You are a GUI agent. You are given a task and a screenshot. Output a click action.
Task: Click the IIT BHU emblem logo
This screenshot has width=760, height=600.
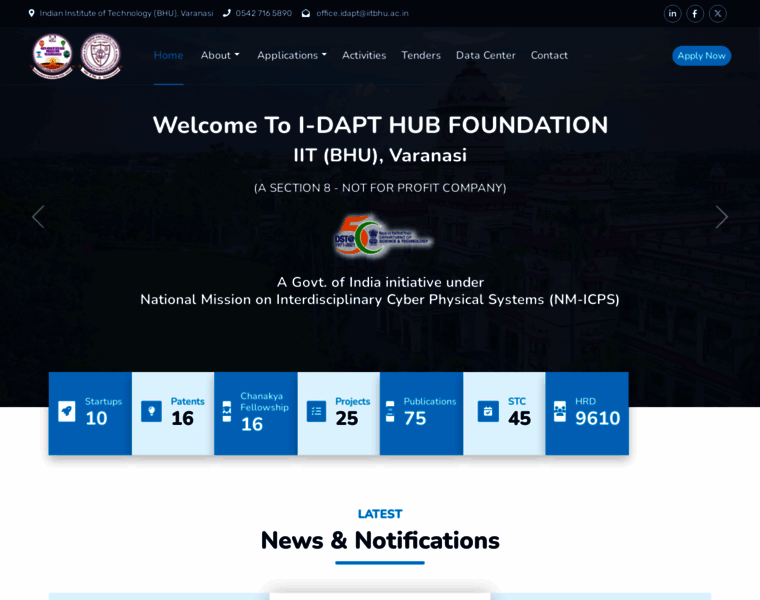100,56
